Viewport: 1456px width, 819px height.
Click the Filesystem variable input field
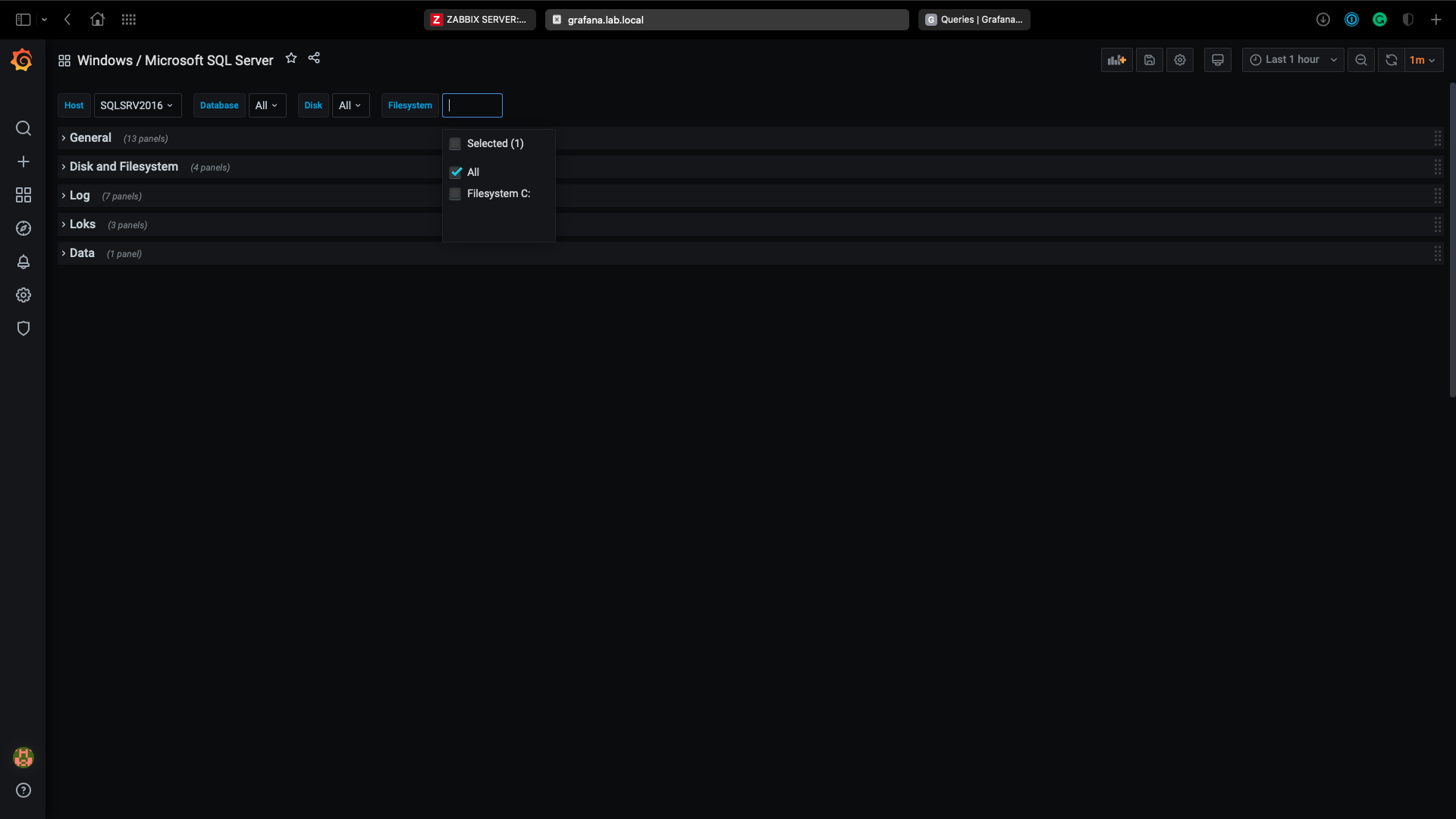click(472, 105)
